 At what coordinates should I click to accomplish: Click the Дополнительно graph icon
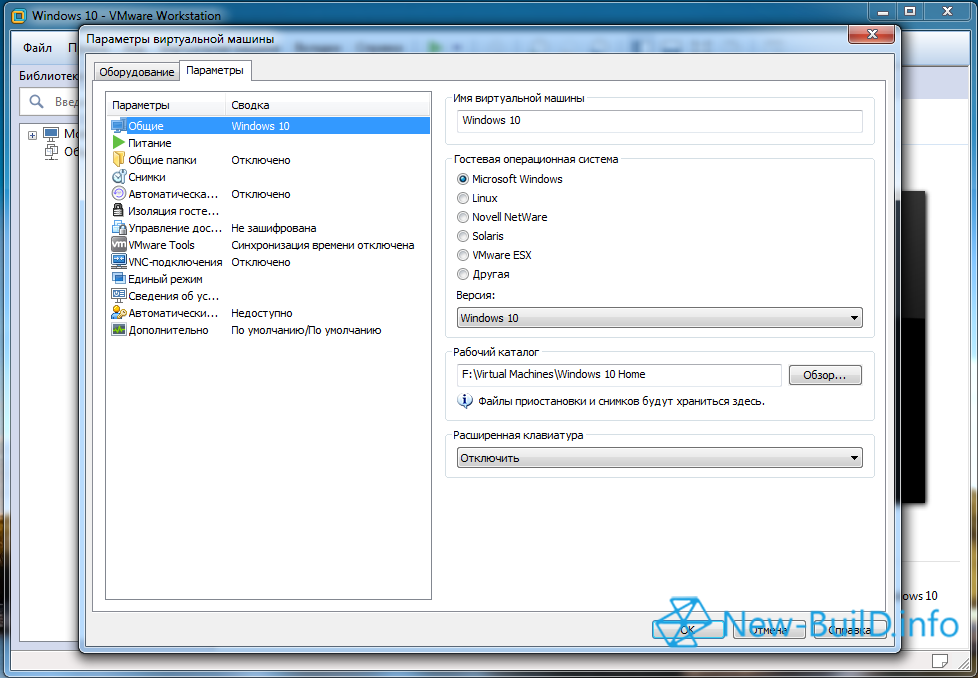pyautogui.click(x=119, y=329)
